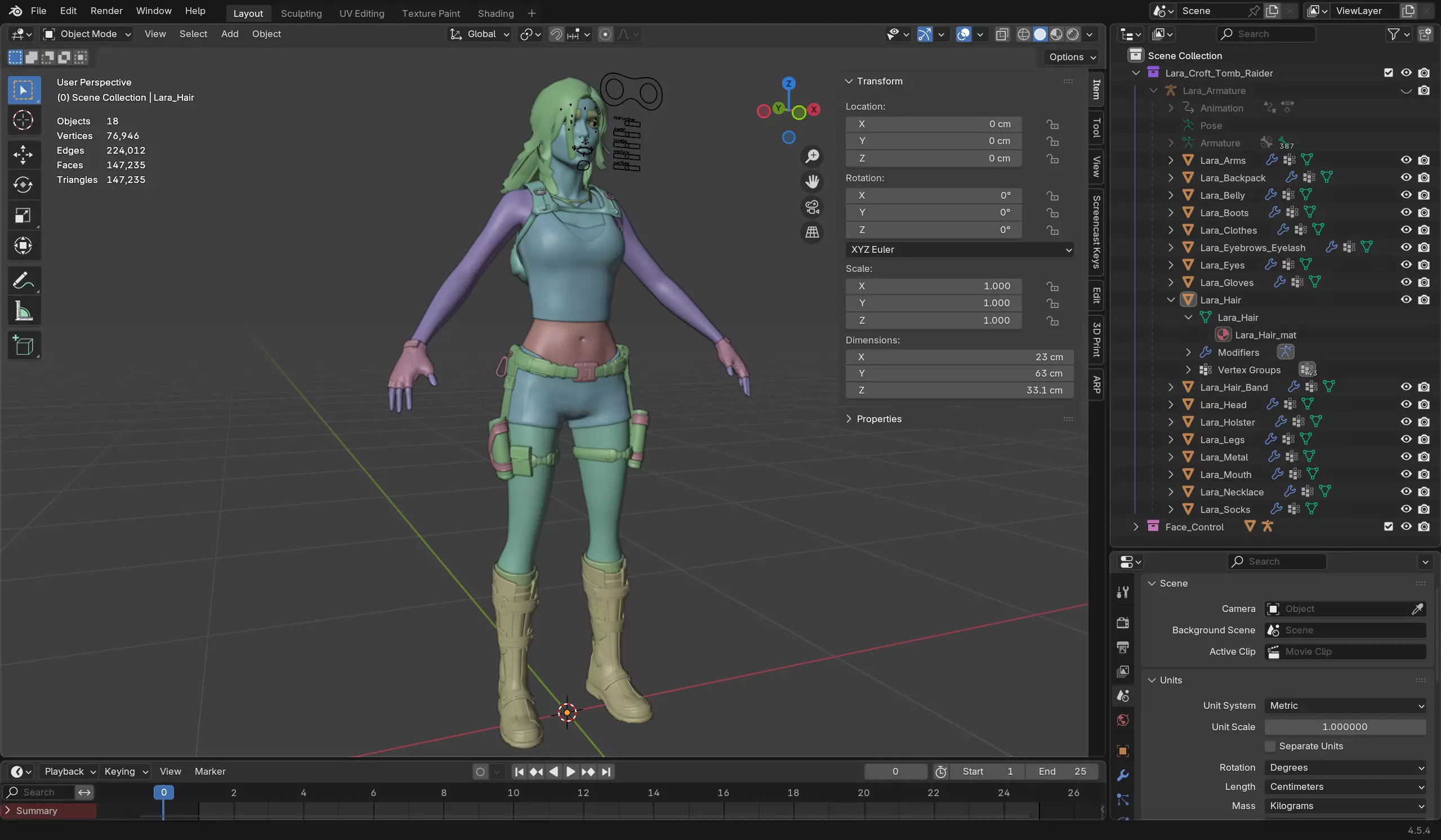
Task: Open the Render properties tab icon
Action: point(1123,623)
